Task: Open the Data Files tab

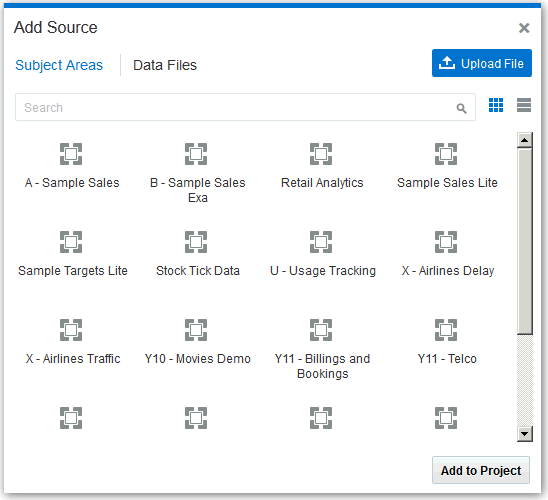Action: (165, 65)
